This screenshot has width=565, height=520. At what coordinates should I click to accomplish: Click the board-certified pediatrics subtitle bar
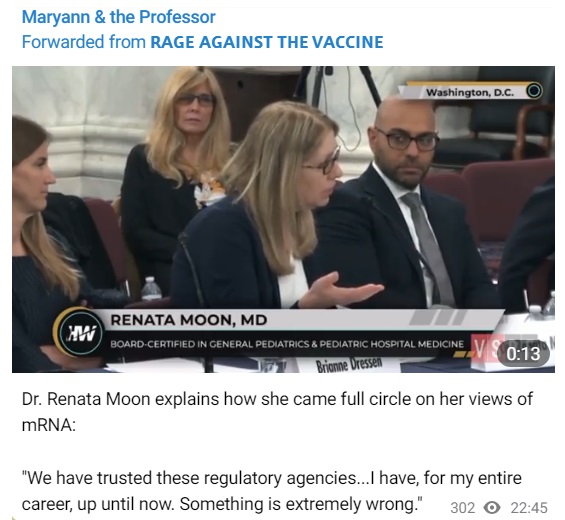[287, 344]
